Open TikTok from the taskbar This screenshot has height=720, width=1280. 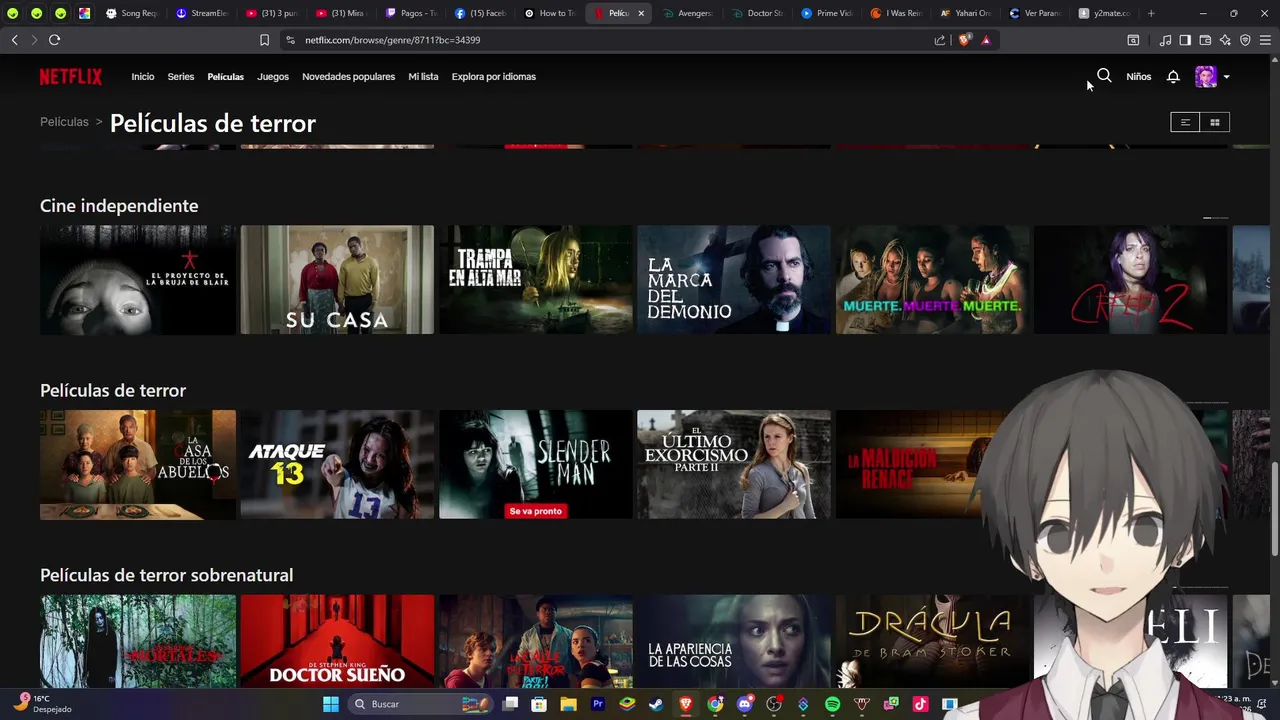click(x=920, y=704)
